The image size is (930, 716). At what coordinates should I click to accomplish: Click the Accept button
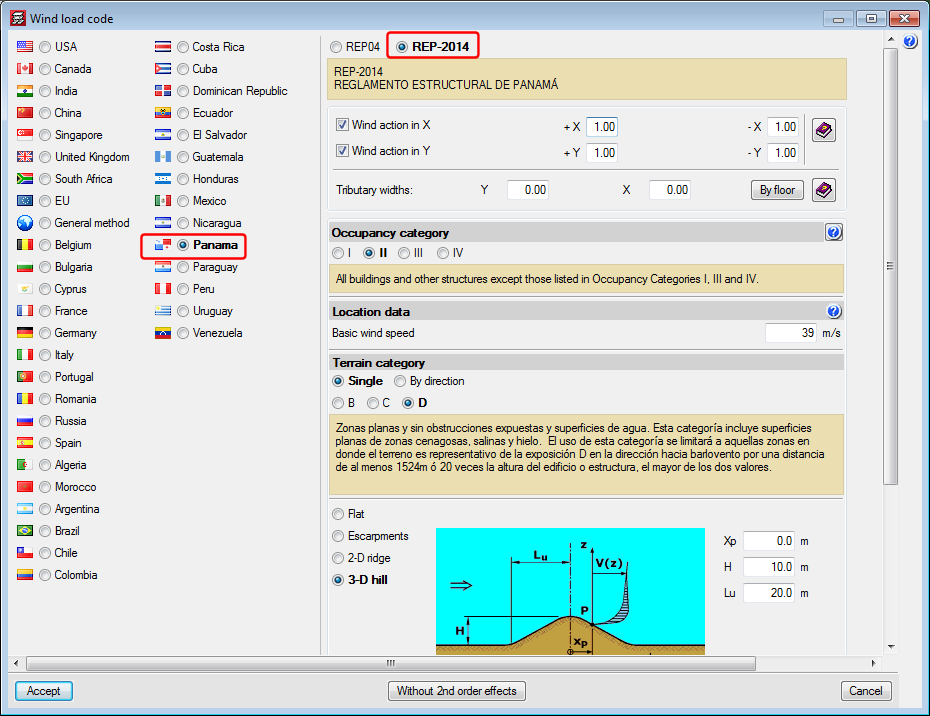pyautogui.click(x=44, y=691)
